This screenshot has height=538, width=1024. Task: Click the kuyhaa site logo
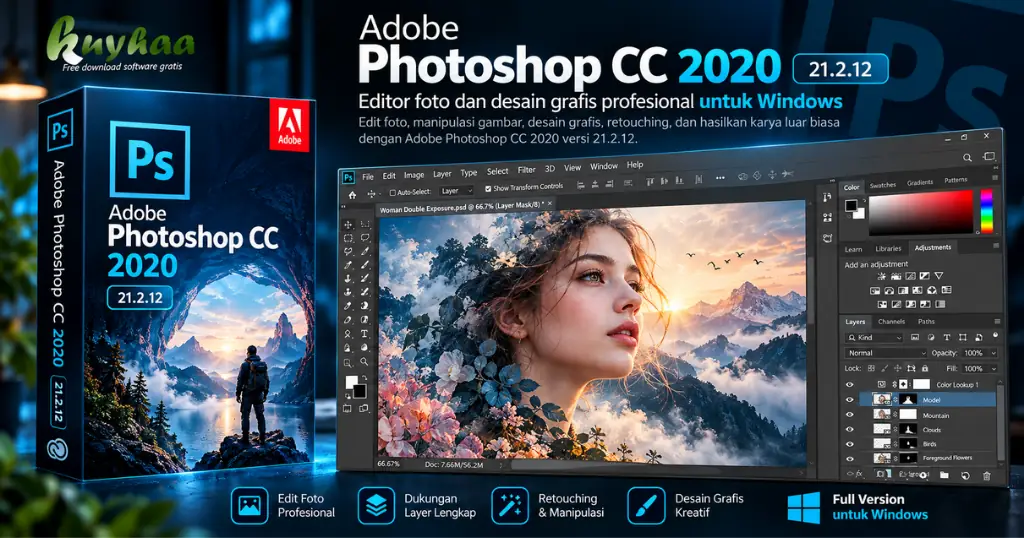(x=121, y=42)
